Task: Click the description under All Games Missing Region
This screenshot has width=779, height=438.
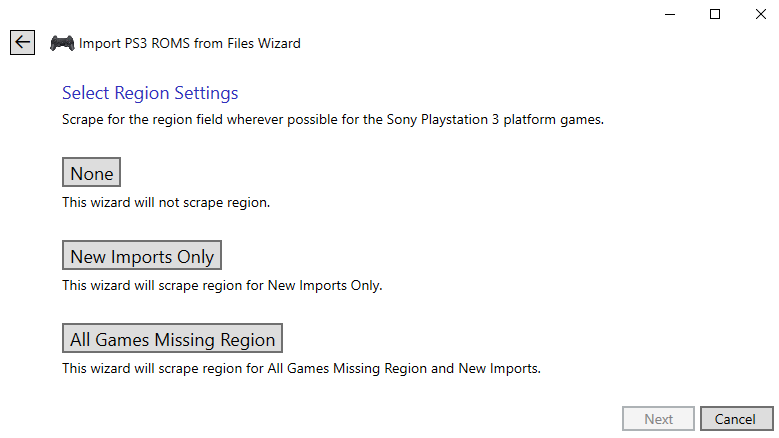Action: [301, 368]
